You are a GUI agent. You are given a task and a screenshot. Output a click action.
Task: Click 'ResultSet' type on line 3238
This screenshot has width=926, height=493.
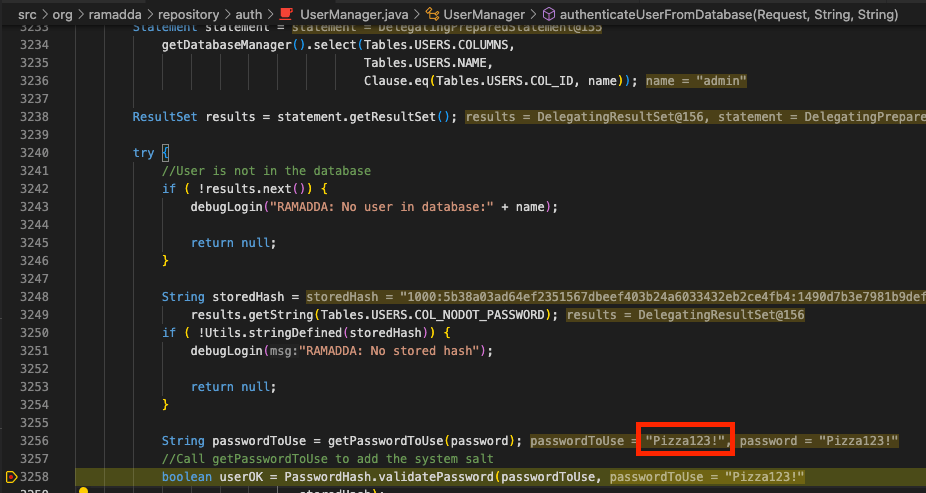coord(165,117)
